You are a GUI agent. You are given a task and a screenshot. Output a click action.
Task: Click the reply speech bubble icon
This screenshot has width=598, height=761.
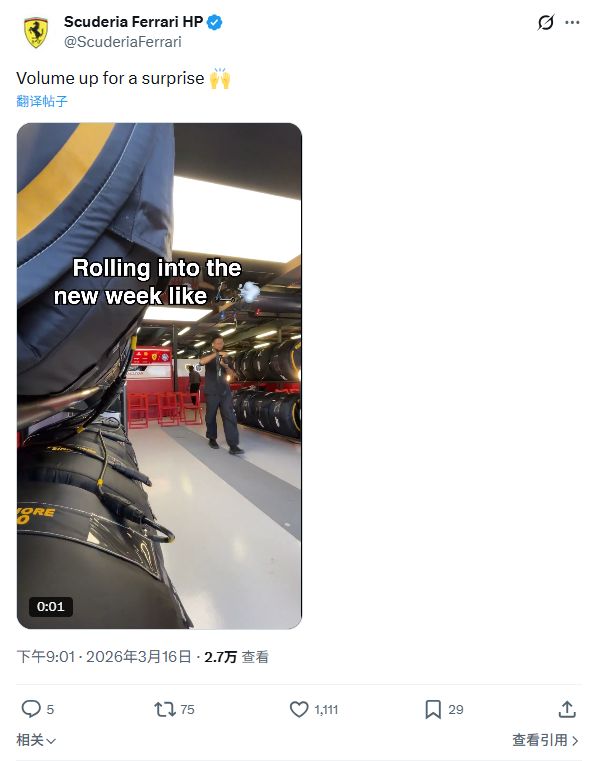pyautogui.click(x=31, y=709)
